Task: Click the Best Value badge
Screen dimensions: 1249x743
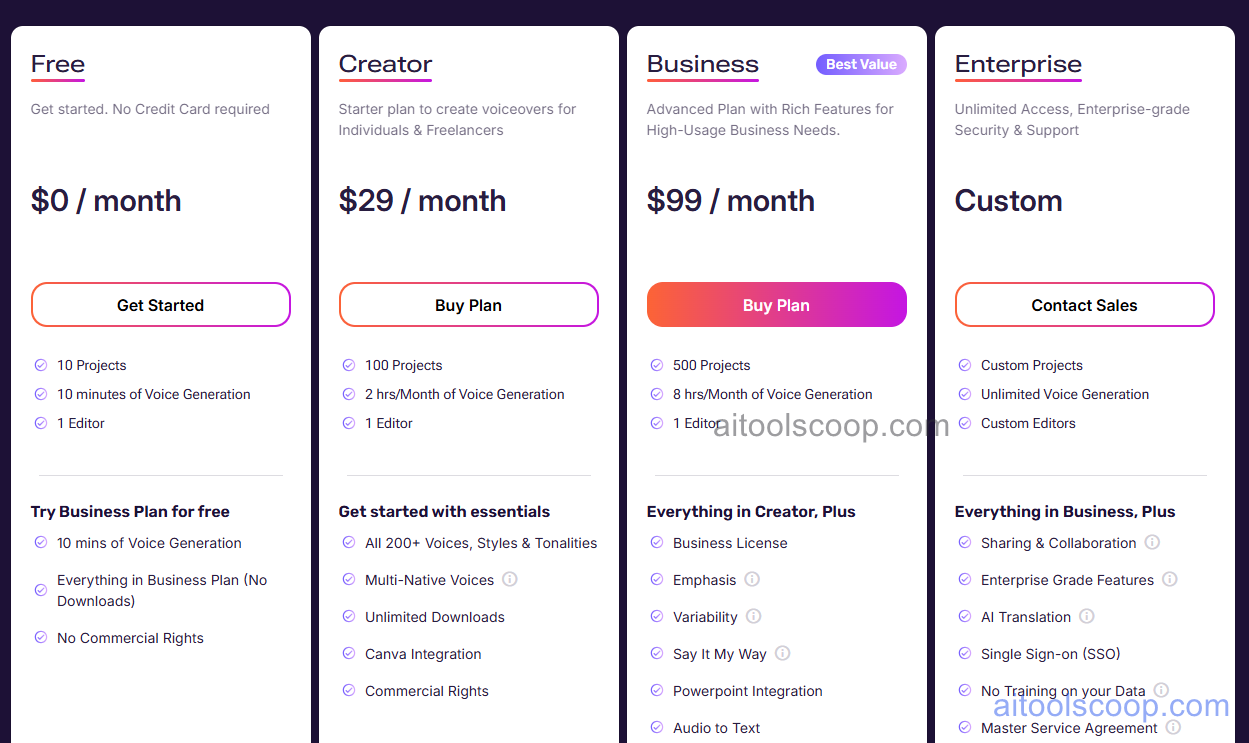Action: click(x=861, y=64)
